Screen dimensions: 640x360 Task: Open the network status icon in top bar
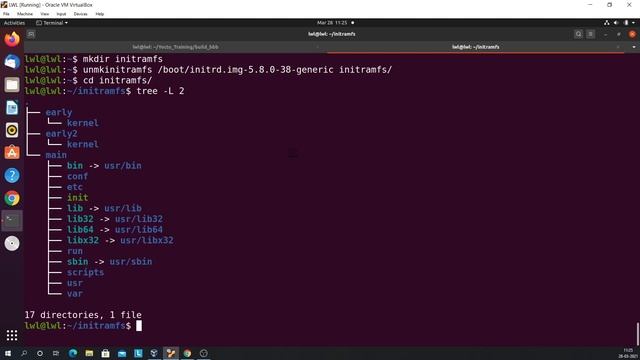(607, 23)
